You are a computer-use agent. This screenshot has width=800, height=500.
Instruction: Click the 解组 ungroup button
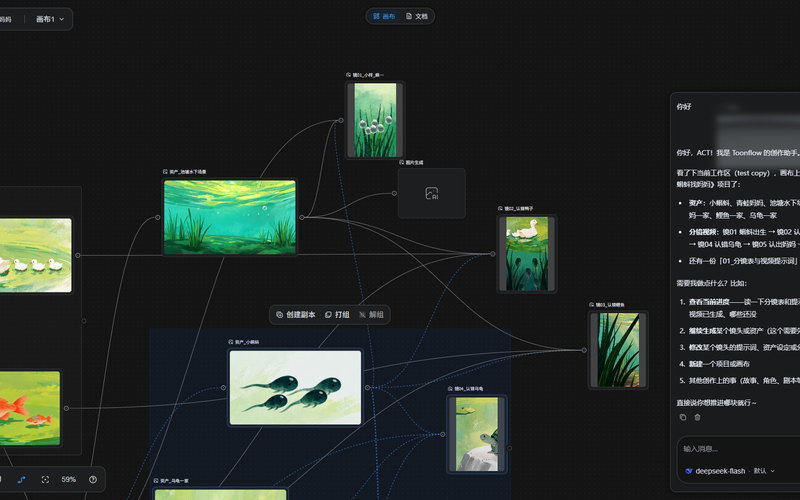pos(371,314)
